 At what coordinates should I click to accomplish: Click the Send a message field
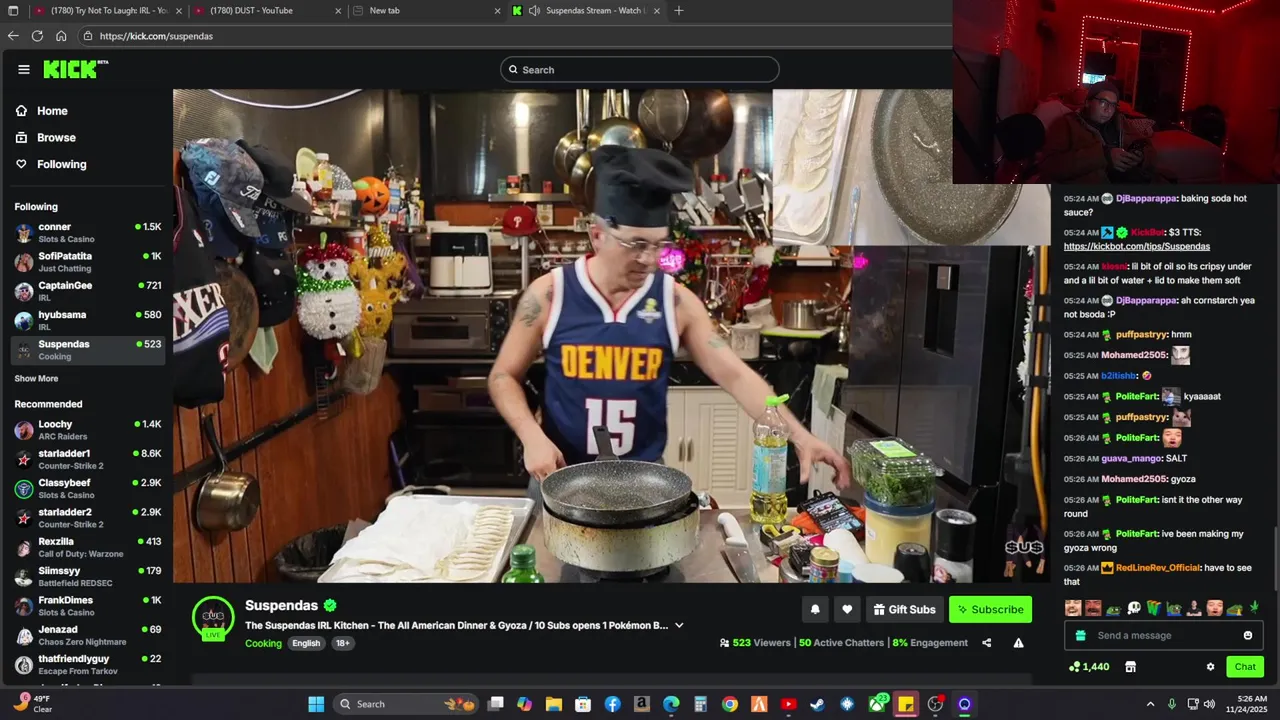pos(1163,635)
